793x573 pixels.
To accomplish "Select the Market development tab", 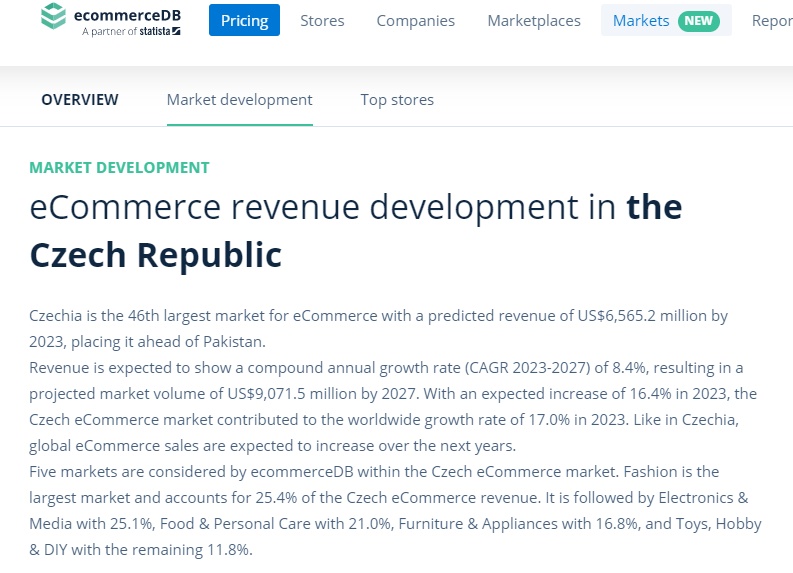I will tap(239, 99).
